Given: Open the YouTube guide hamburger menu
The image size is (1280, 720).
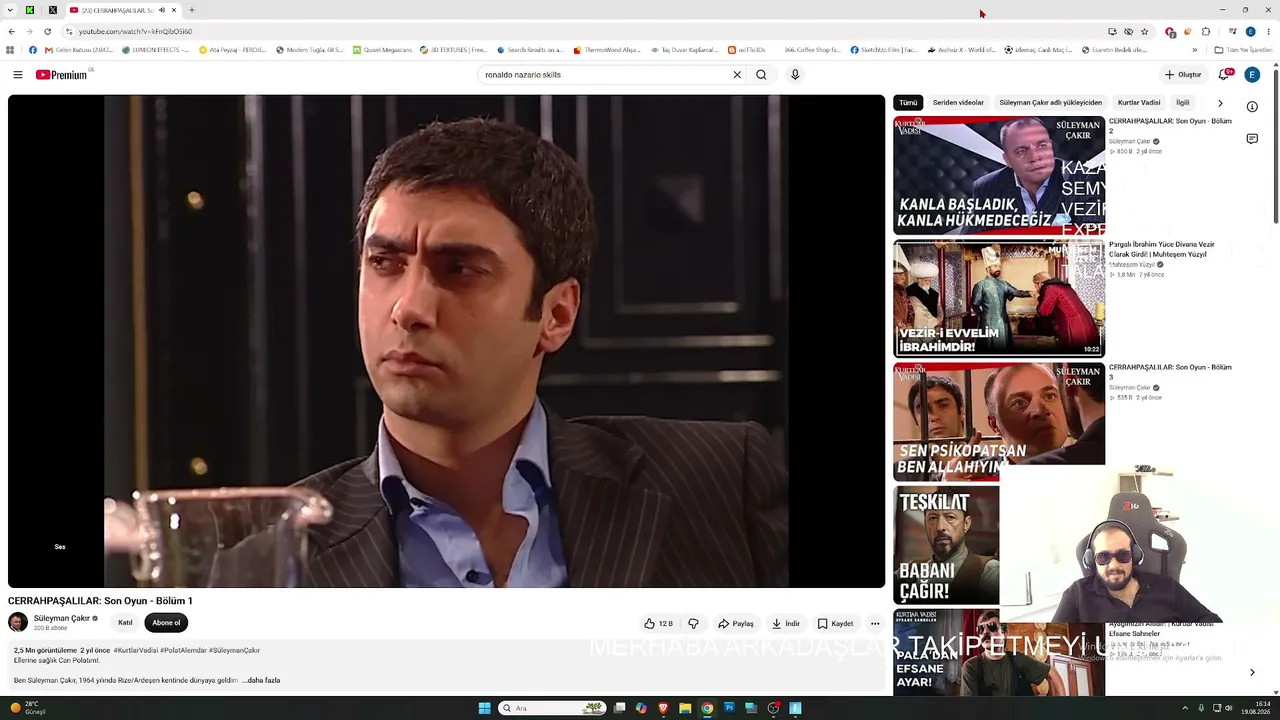Looking at the screenshot, I should tap(17, 75).
